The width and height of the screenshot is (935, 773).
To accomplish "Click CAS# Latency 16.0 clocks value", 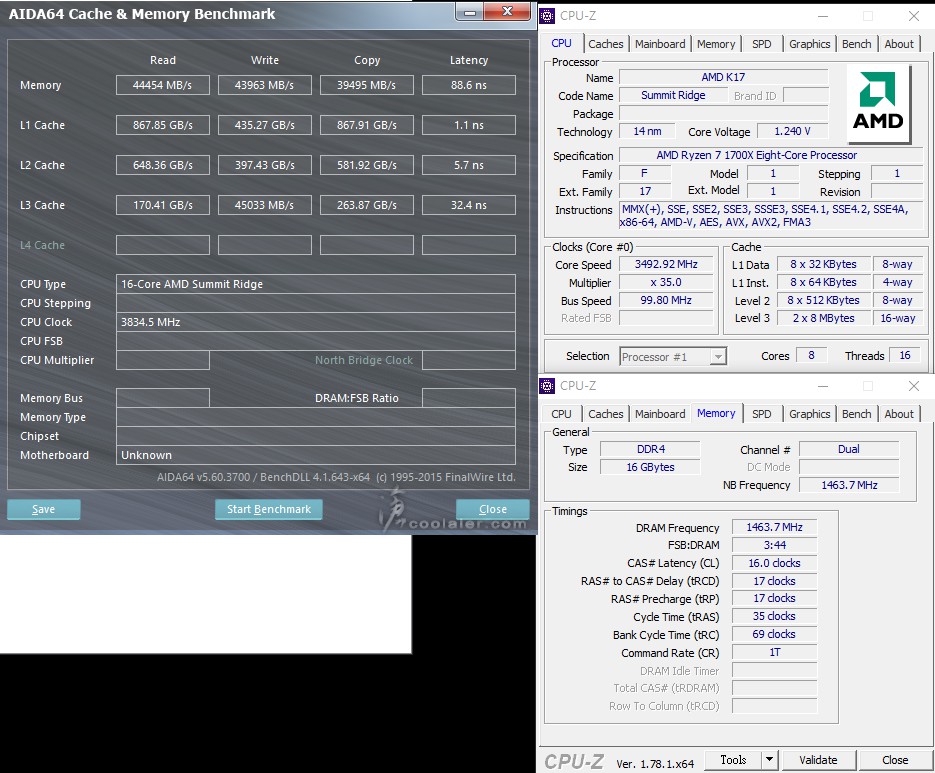I will [774, 563].
